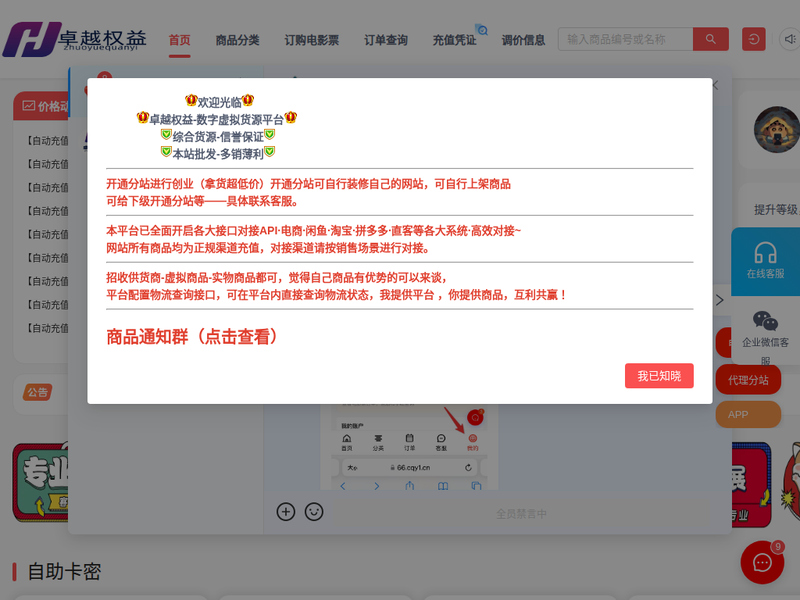Click the orange 公告 badge

point(38,392)
